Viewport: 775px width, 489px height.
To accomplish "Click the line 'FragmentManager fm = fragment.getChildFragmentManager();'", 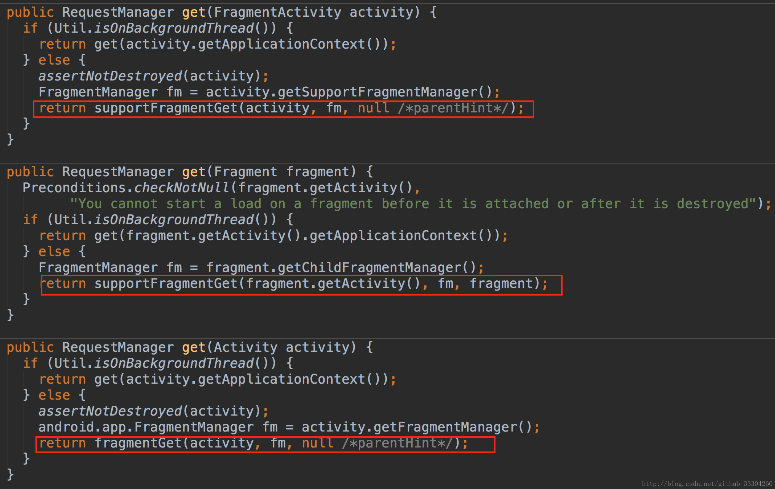I will click(261, 267).
